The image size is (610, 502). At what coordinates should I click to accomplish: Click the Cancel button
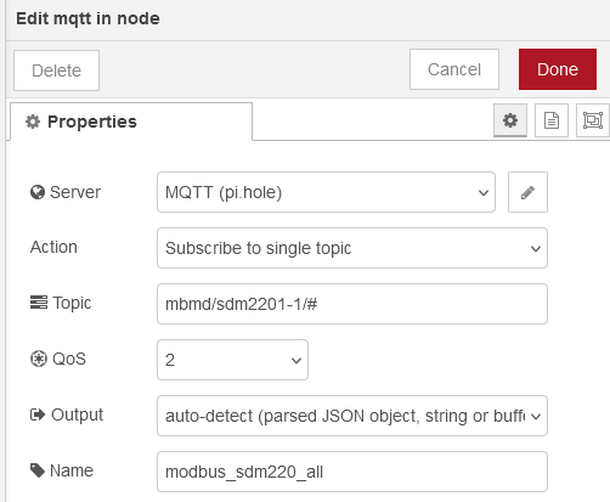pyautogui.click(x=454, y=70)
